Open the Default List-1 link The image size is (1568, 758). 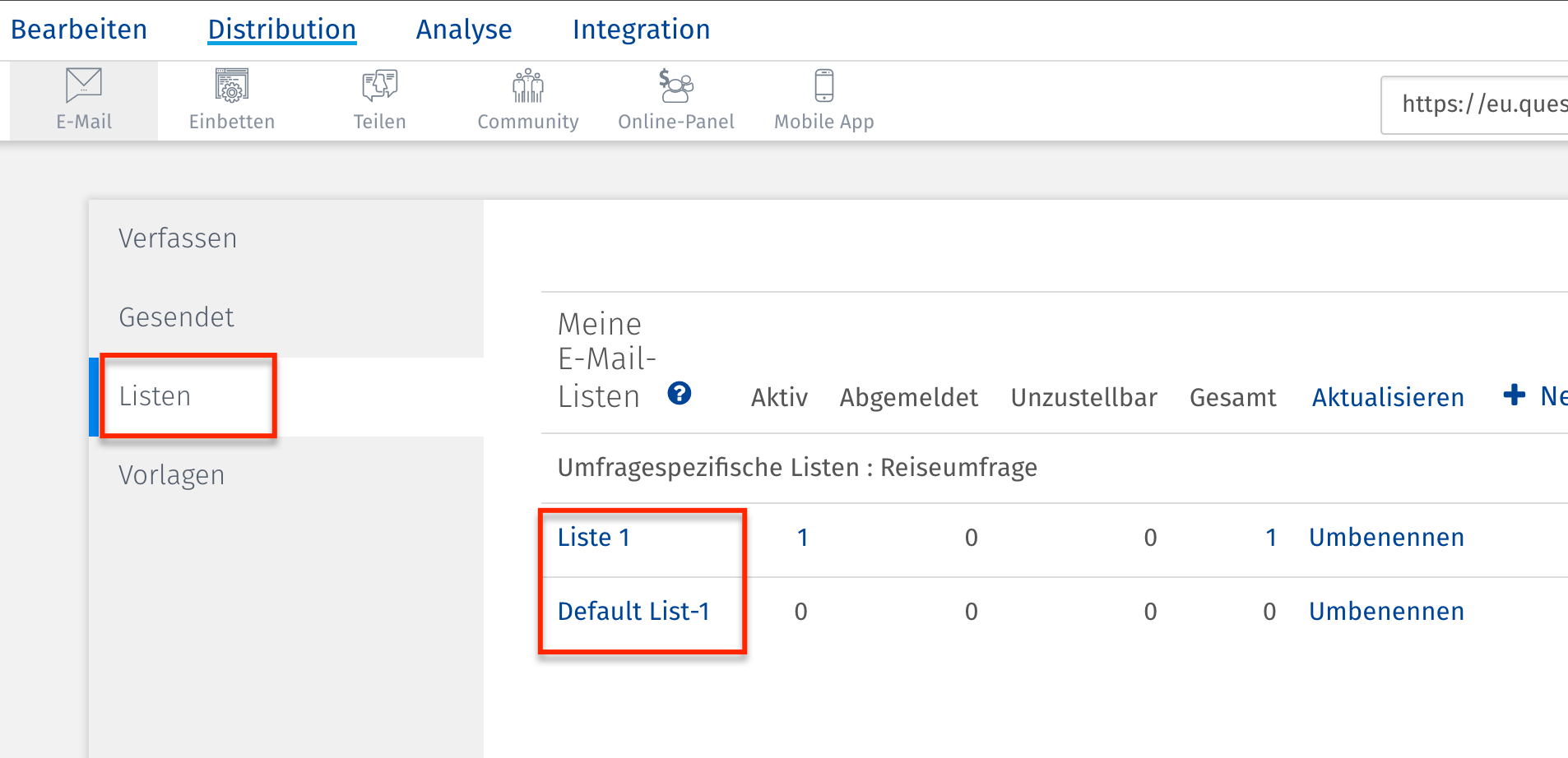click(x=633, y=612)
